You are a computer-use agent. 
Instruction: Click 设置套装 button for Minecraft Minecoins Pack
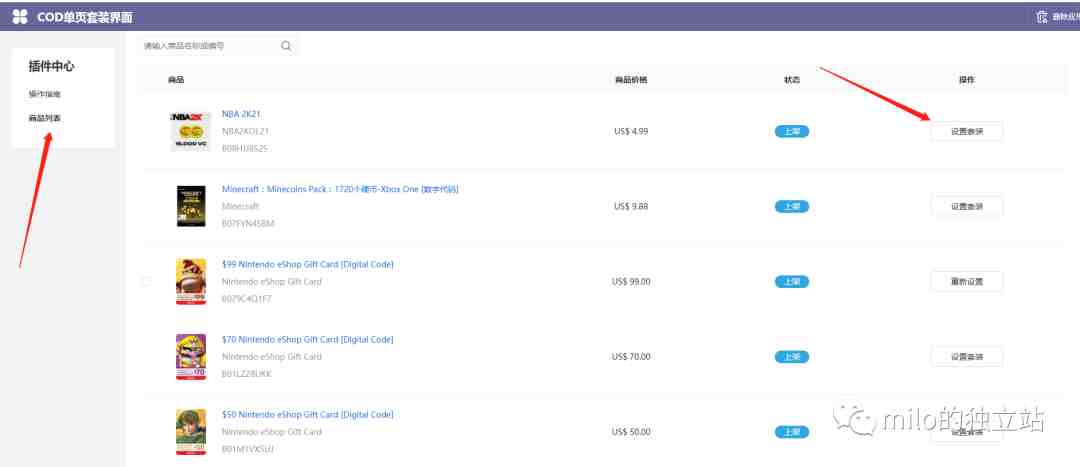[x=966, y=206]
